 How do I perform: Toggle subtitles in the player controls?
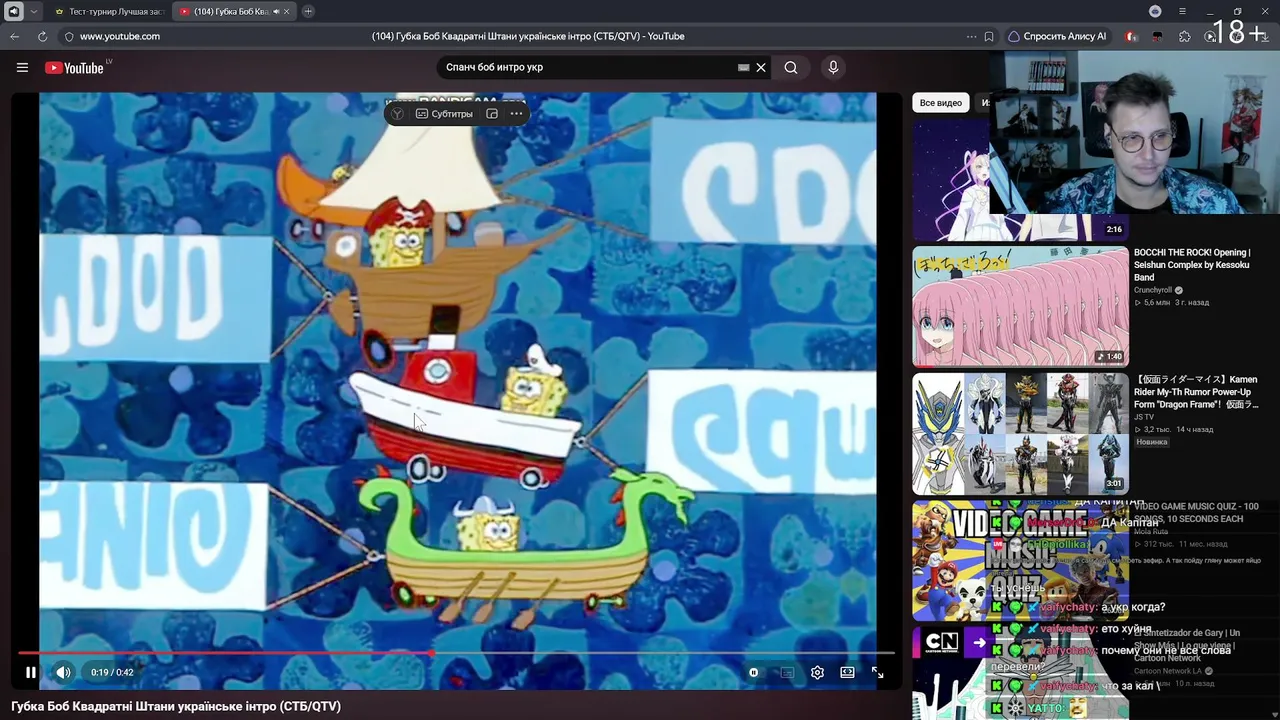click(787, 672)
